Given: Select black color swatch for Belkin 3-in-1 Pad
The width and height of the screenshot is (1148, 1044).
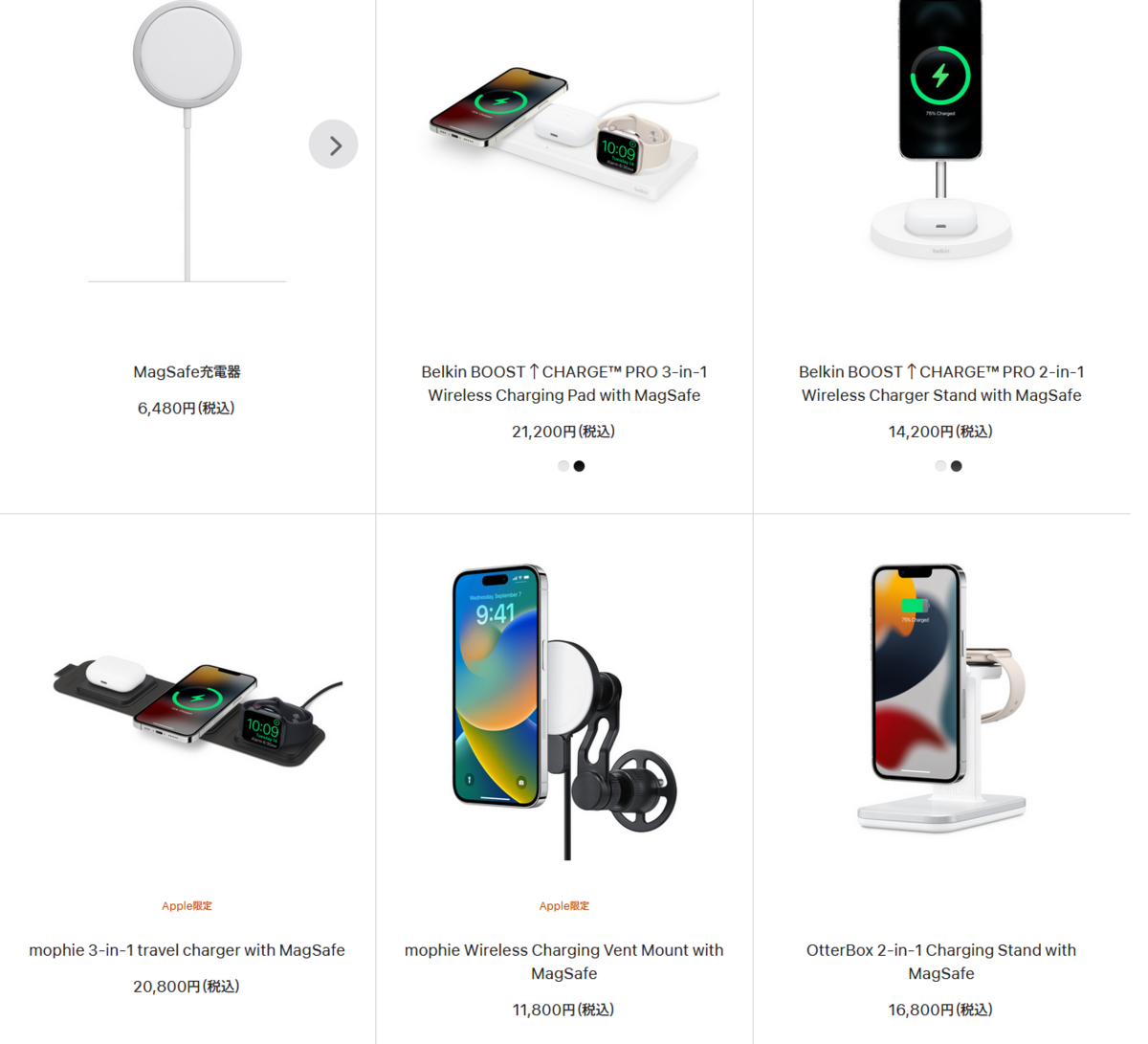Looking at the screenshot, I should pyautogui.click(x=579, y=466).
